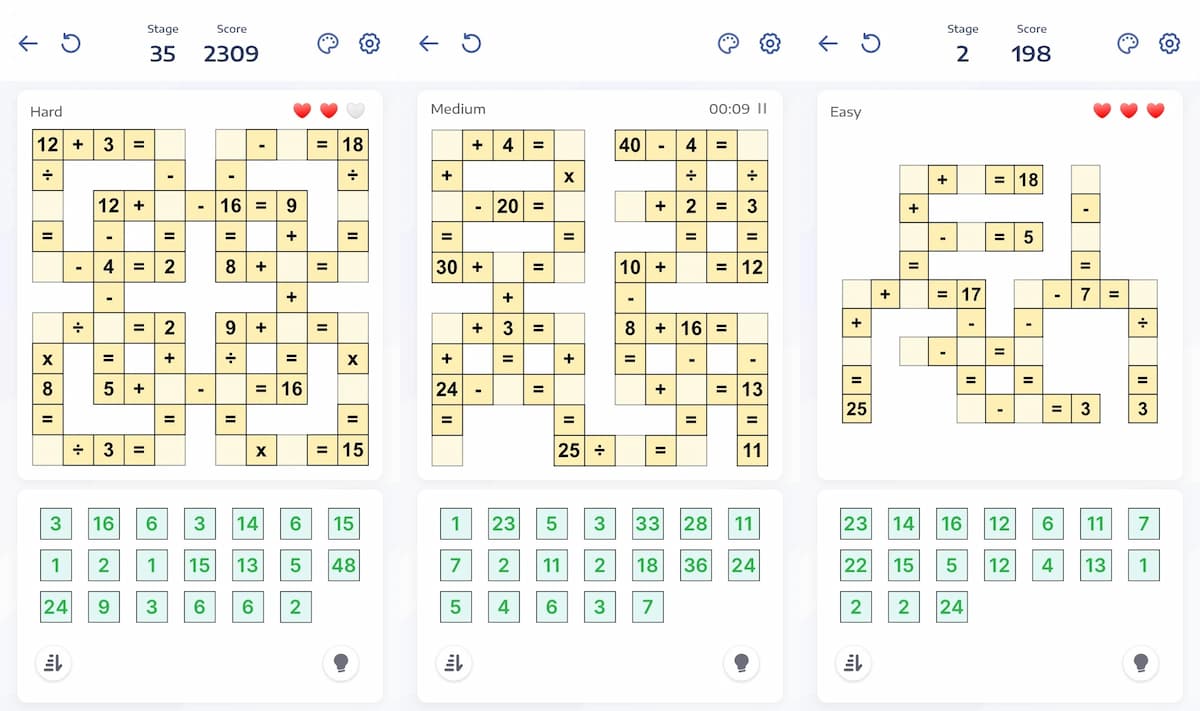This screenshot has height=711, width=1200.
Task: Pick the 28 tile in Medium puzzle
Action: (x=695, y=523)
